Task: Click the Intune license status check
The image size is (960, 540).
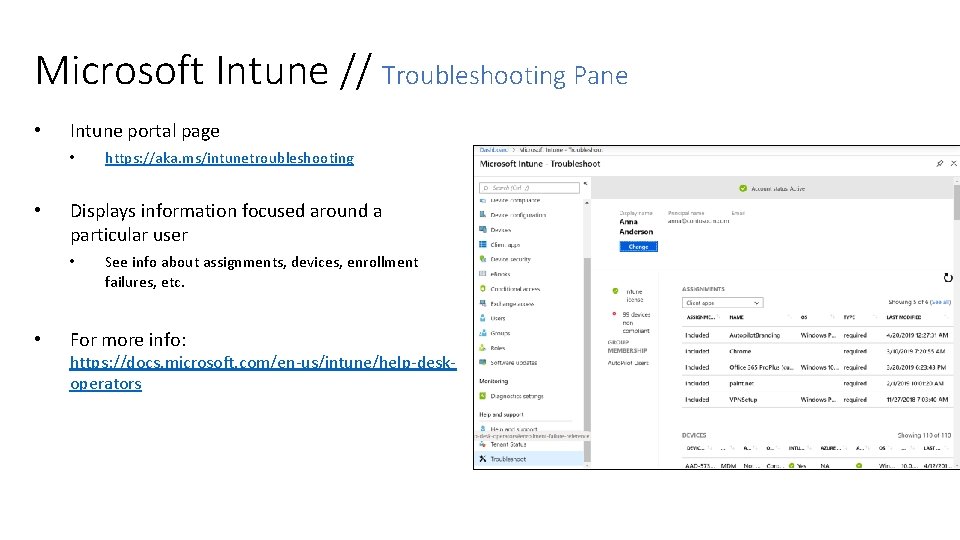Action: tap(628, 296)
